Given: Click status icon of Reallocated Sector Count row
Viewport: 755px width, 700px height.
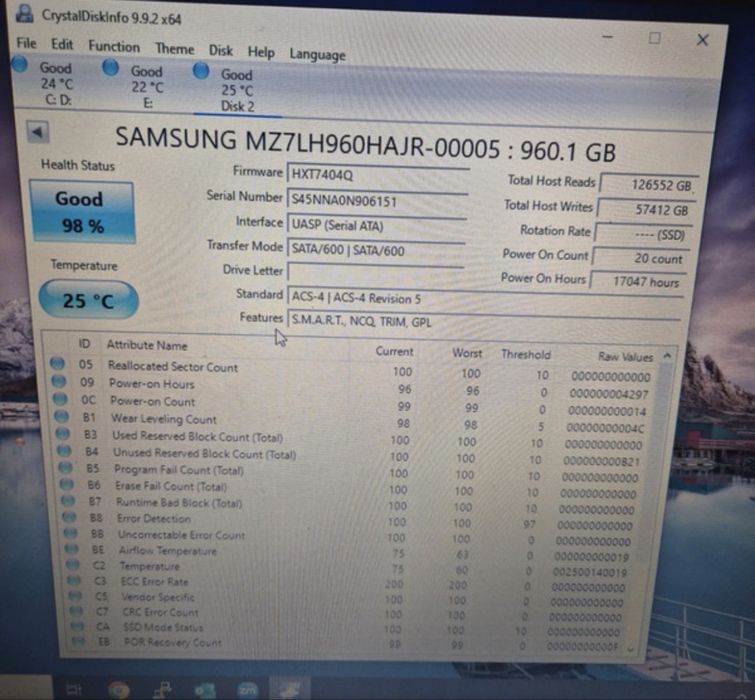Looking at the screenshot, I should click(57, 363).
